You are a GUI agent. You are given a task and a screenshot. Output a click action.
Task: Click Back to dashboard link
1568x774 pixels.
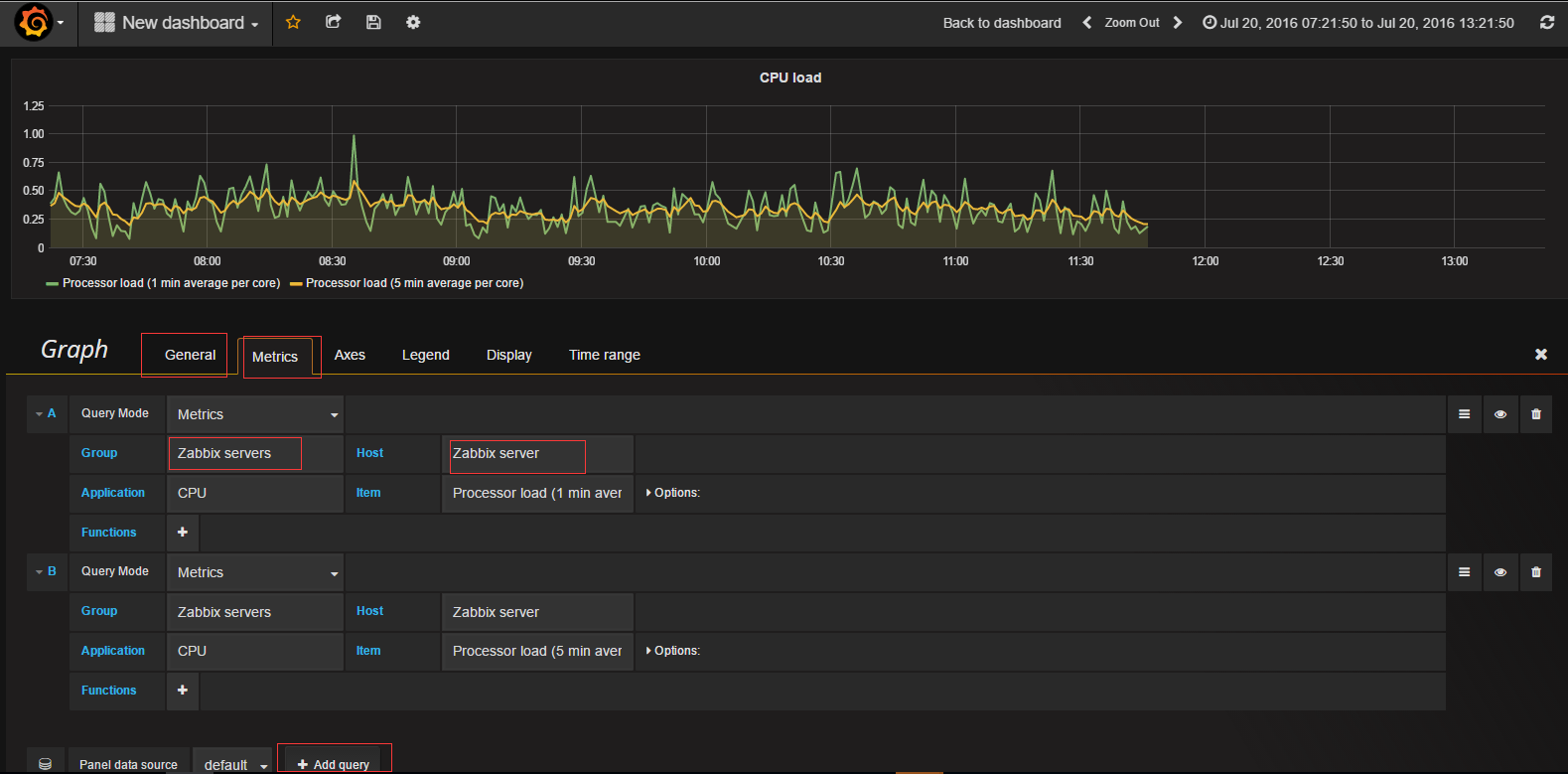(1002, 23)
